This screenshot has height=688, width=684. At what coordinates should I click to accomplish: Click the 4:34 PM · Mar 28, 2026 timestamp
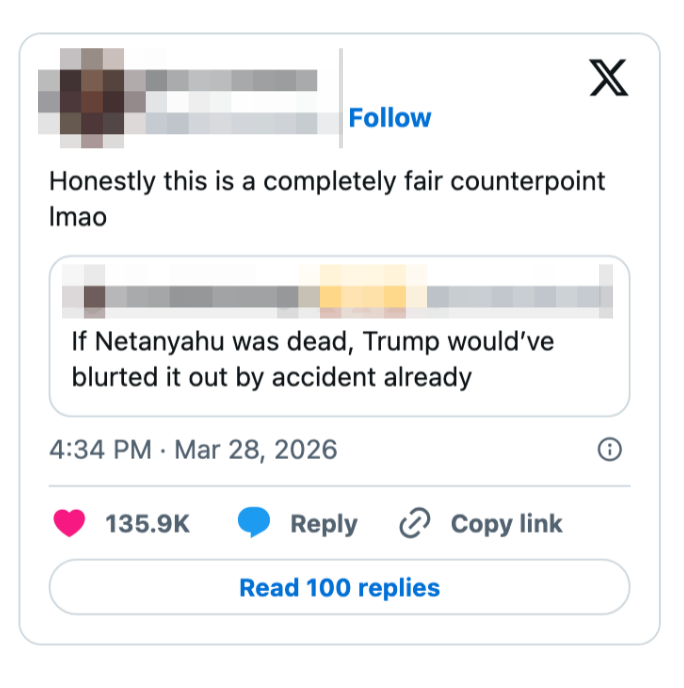click(x=193, y=449)
